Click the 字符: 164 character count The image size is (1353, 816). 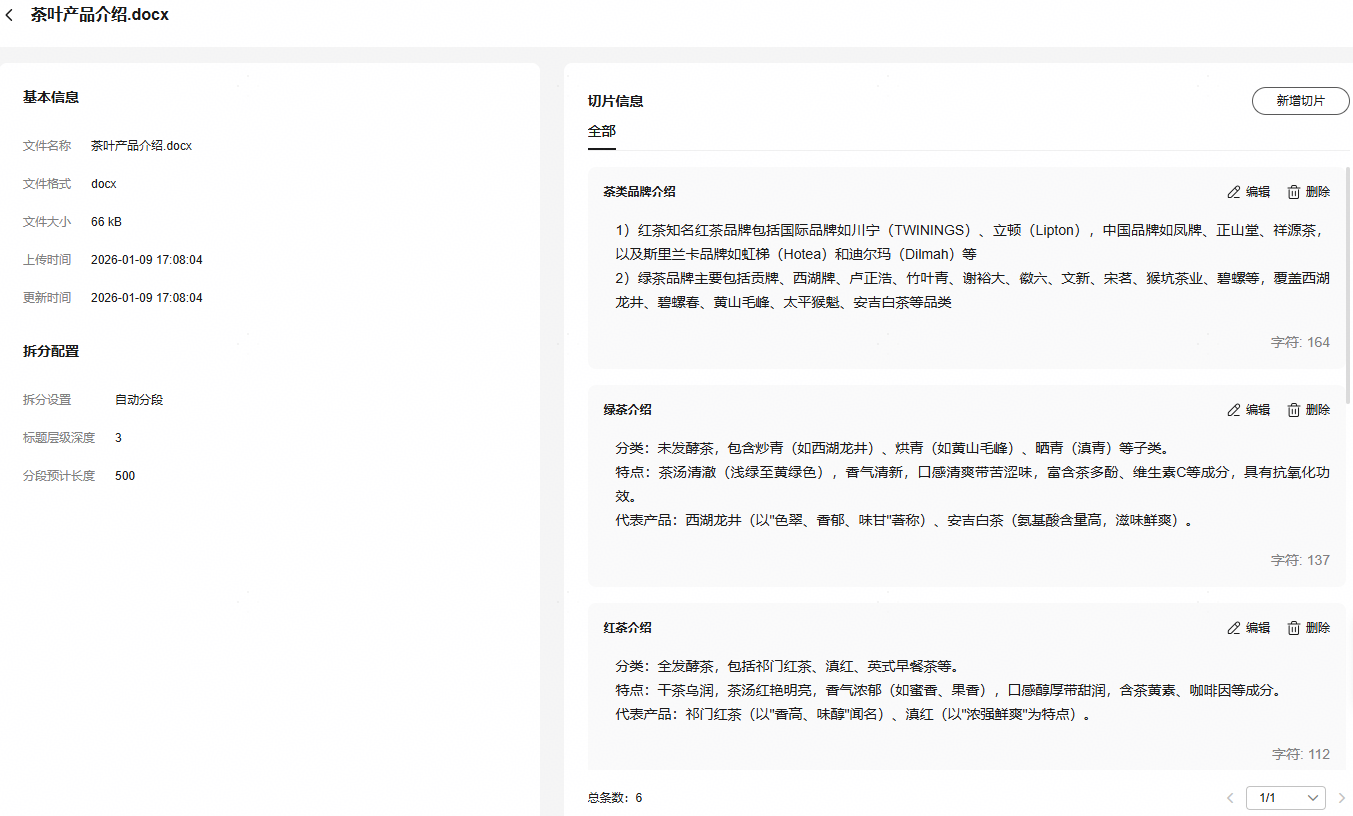(1300, 342)
